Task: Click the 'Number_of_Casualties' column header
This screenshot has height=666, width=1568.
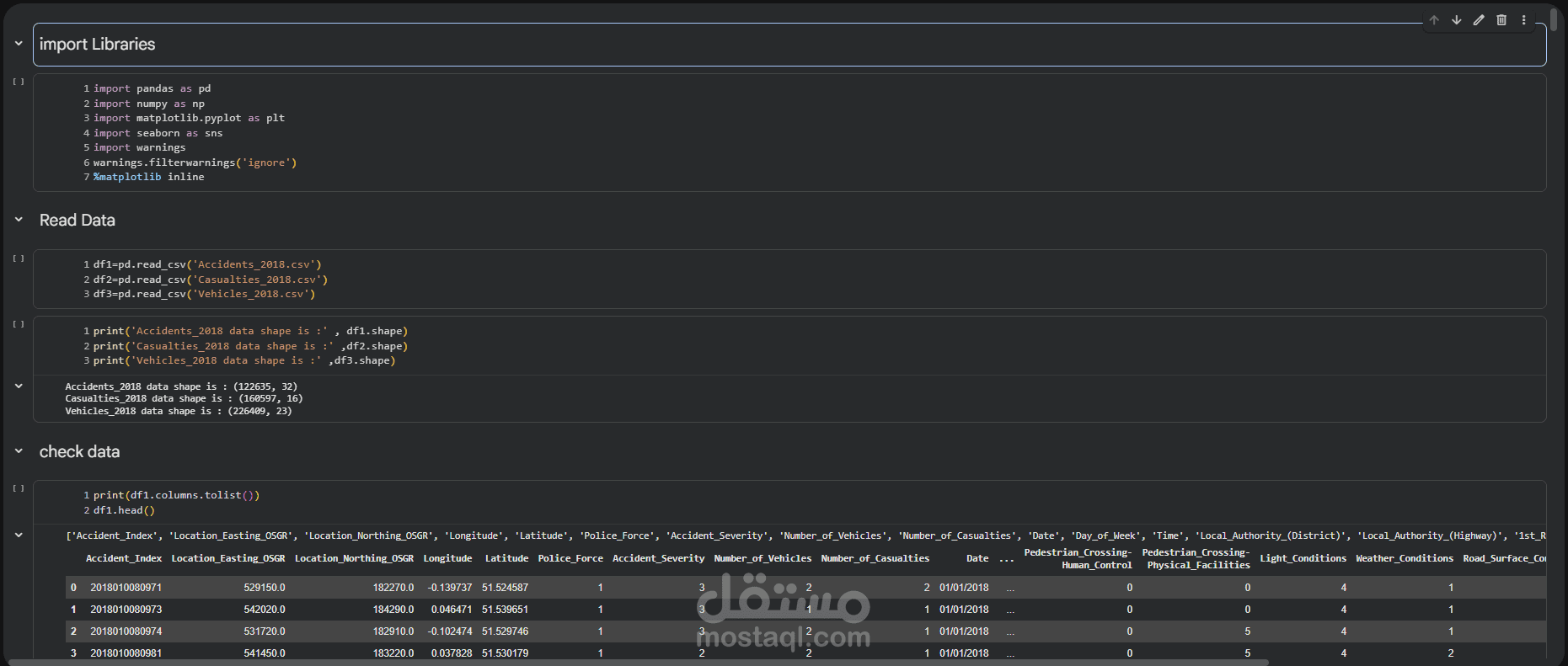Action: [x=875, y=558]
